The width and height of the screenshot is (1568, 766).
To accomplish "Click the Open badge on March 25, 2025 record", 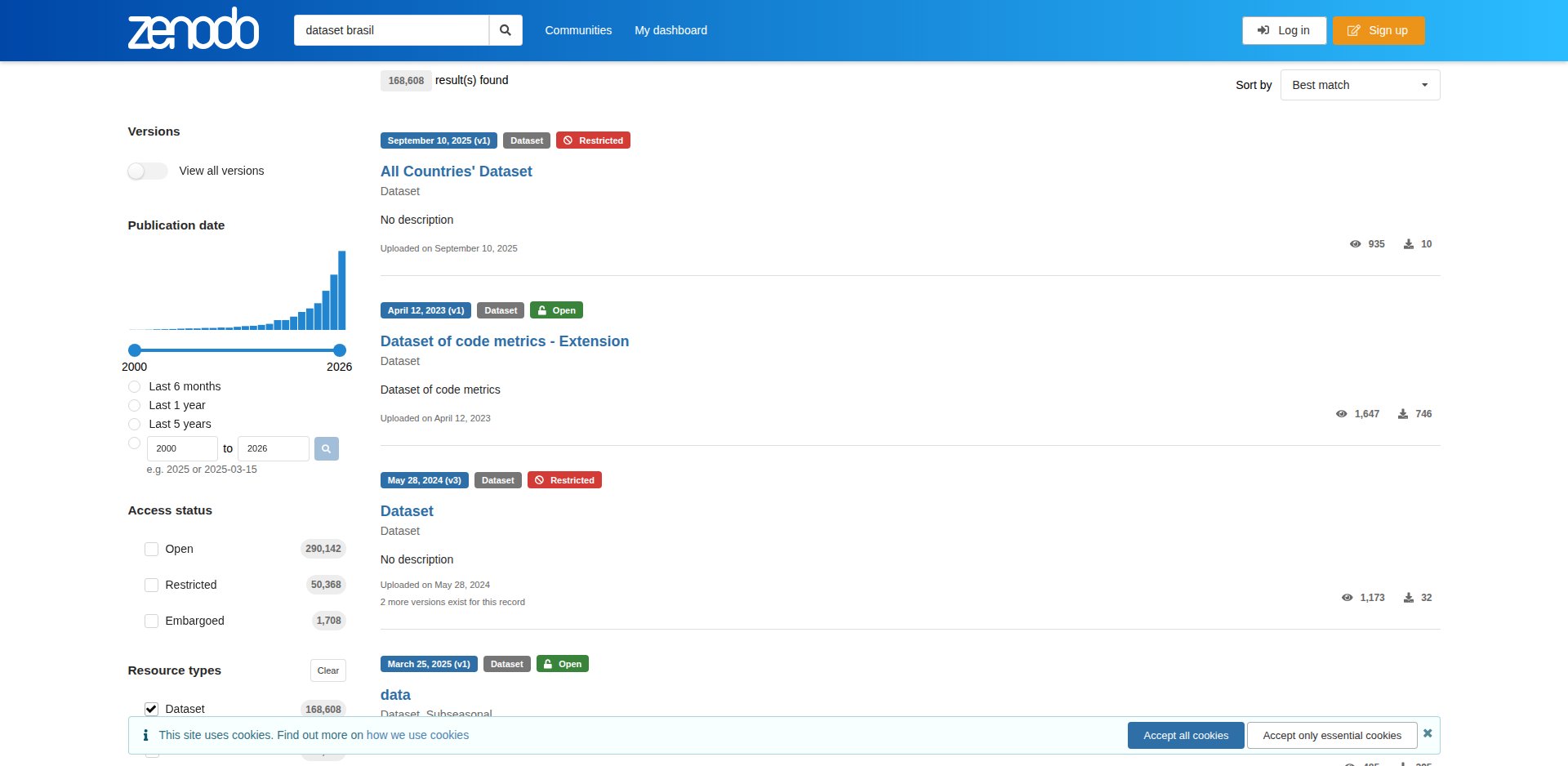I will point(562,664).
